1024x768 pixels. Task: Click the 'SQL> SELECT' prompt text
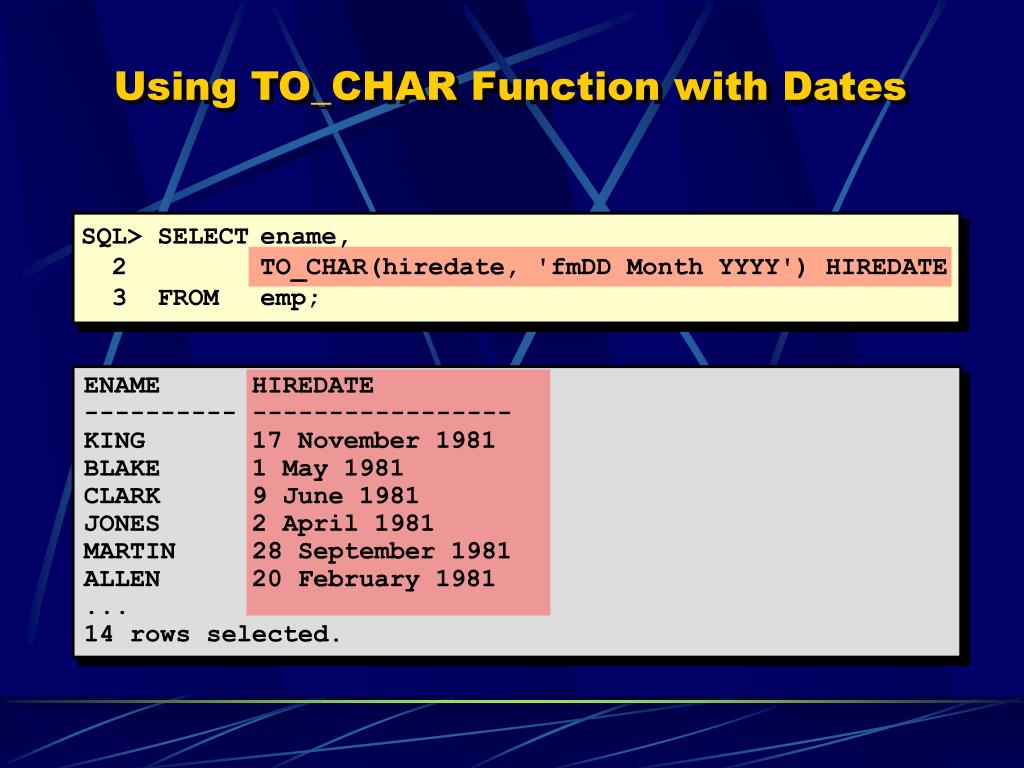(165, 236)
